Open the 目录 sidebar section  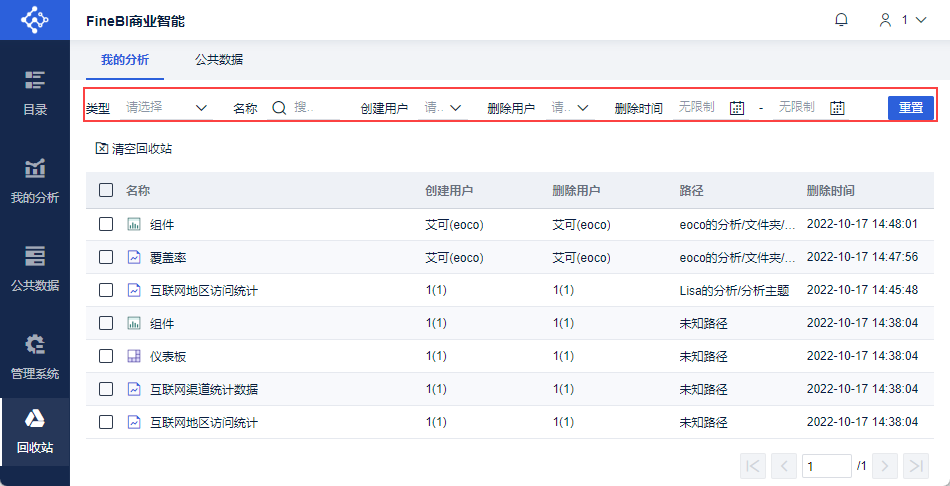[35, 92]
